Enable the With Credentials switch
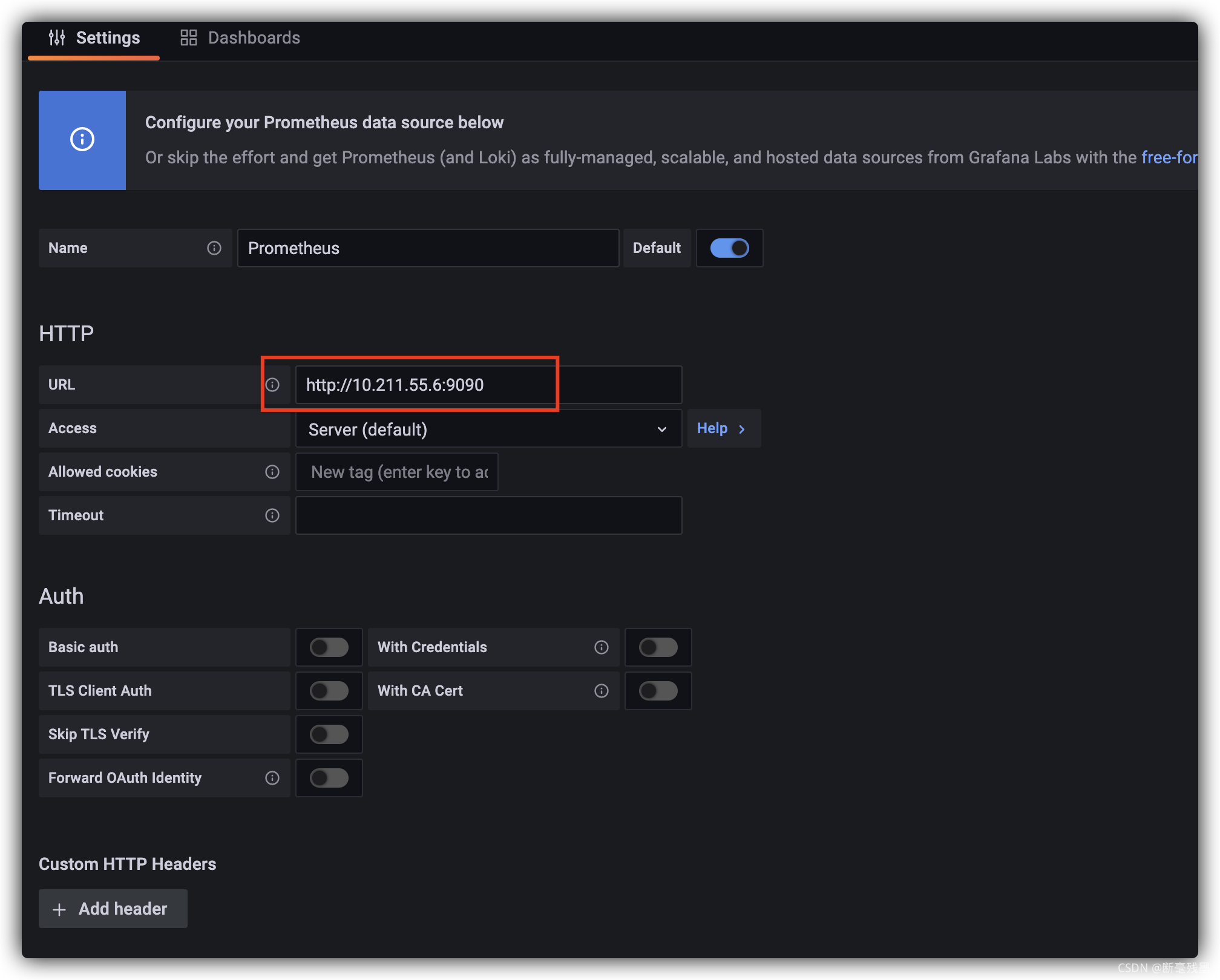 click(x=658, y=647)
